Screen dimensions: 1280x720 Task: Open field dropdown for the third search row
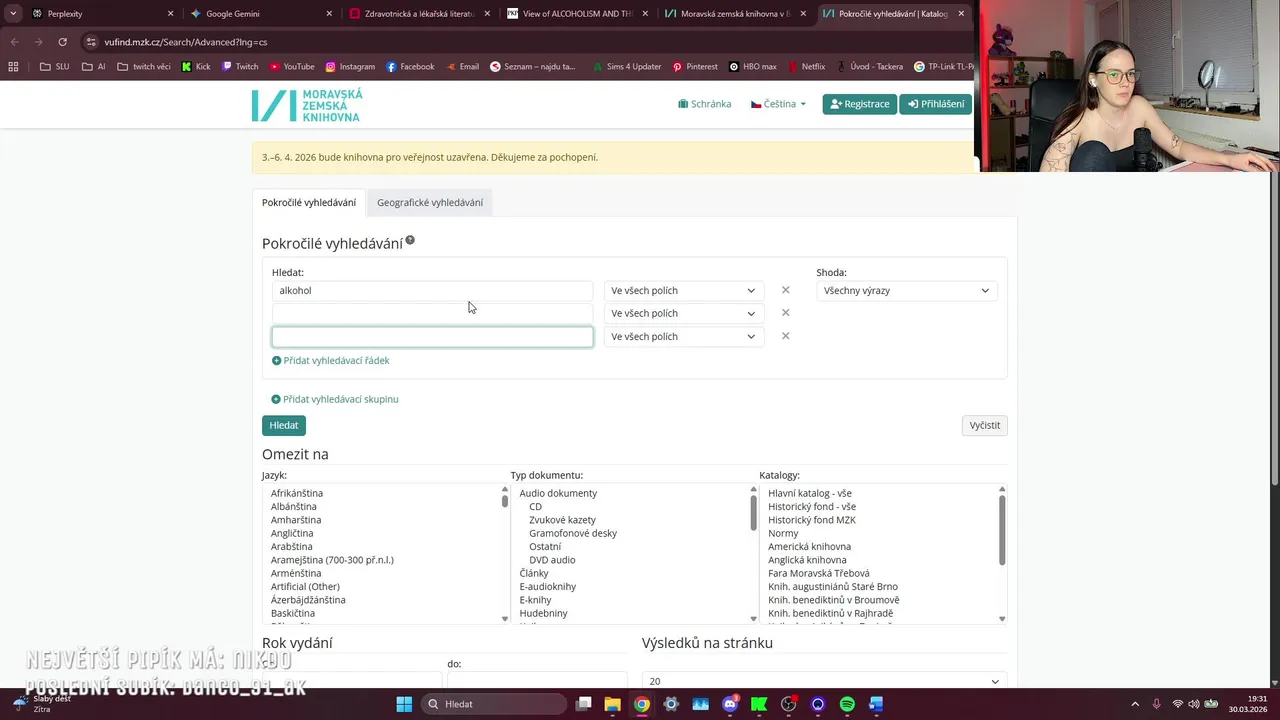(x=683, y=337)
